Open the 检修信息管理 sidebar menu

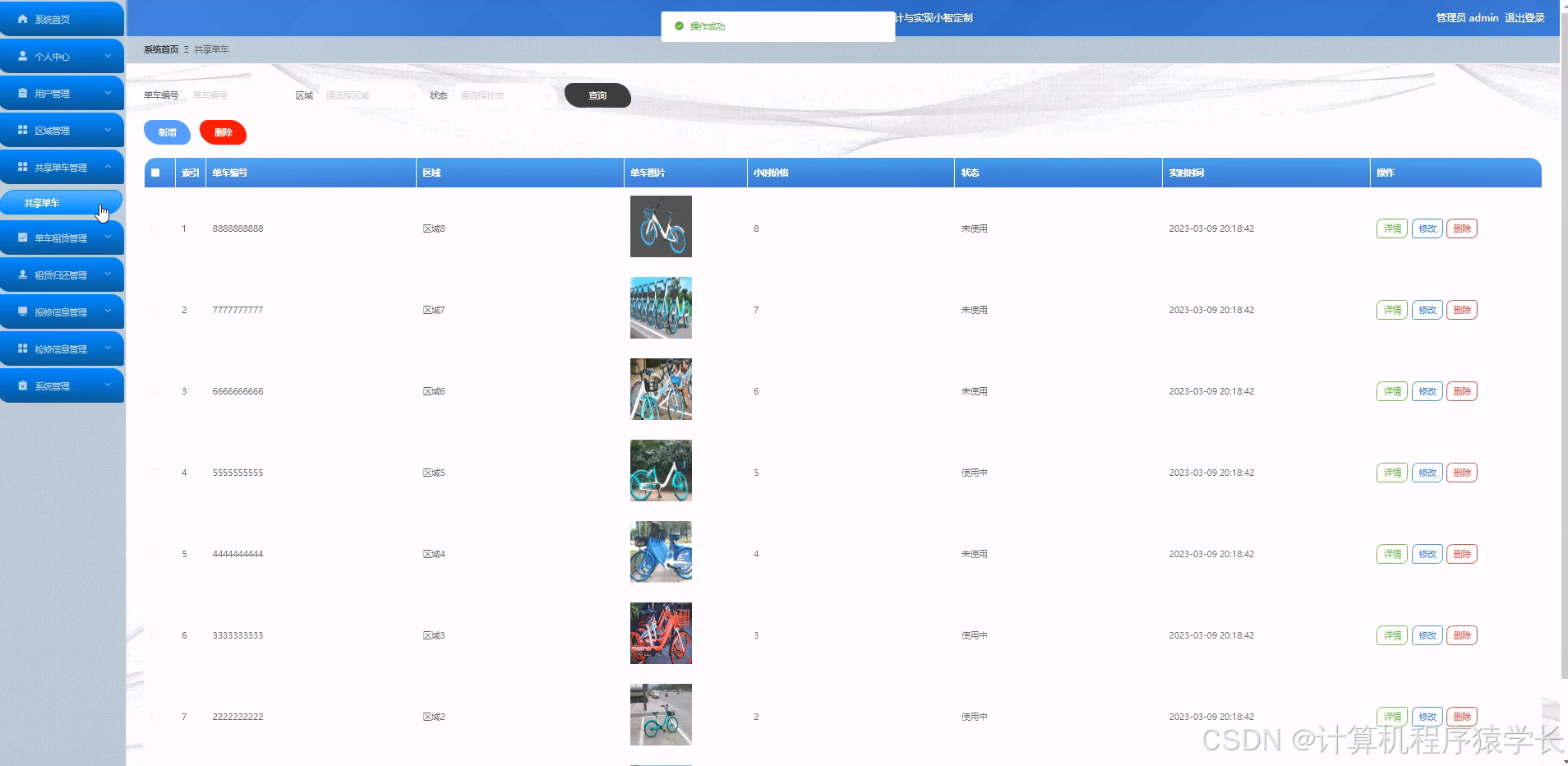click(62, 348)
